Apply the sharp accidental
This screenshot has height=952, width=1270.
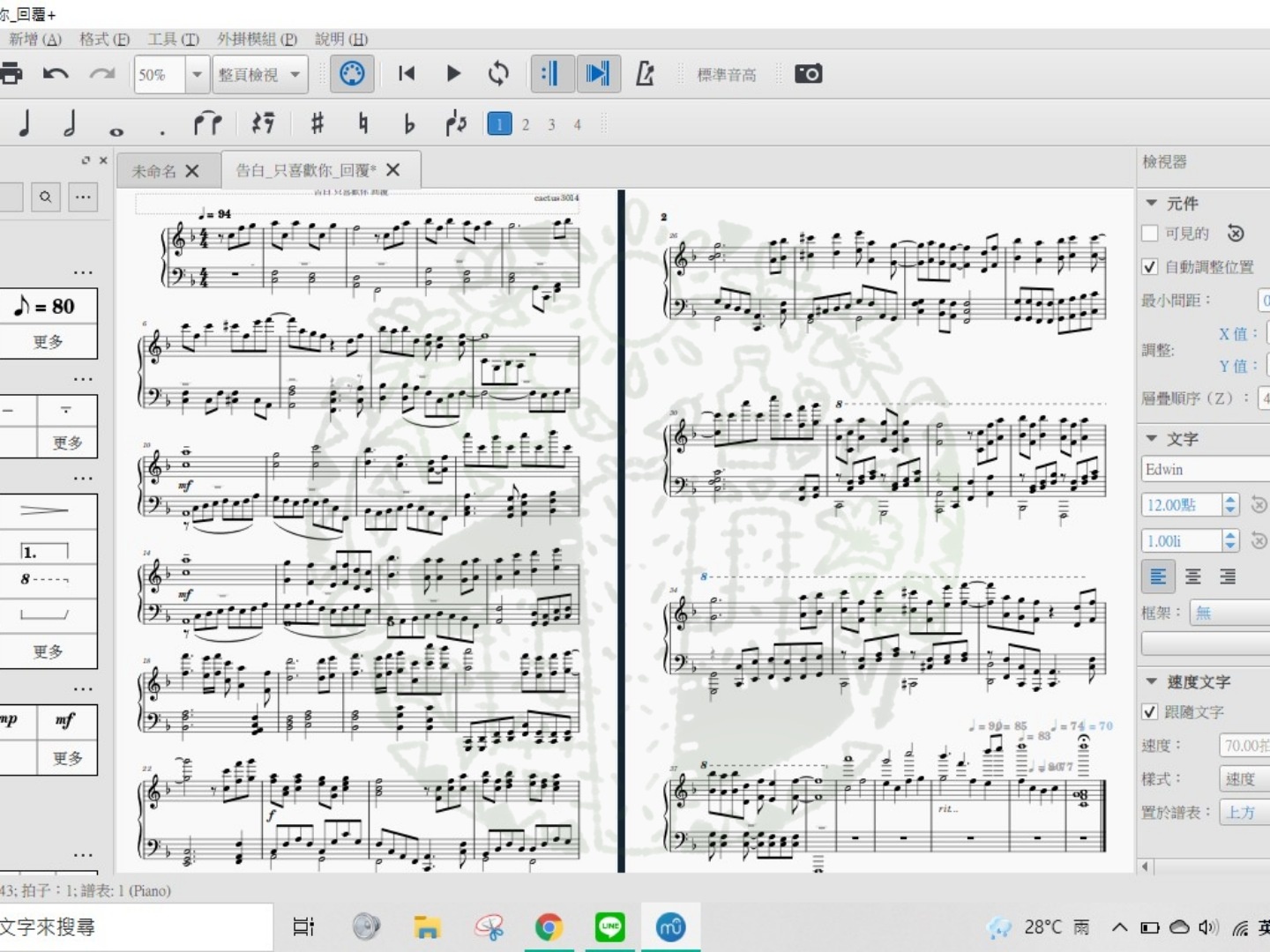pos(317,123)
